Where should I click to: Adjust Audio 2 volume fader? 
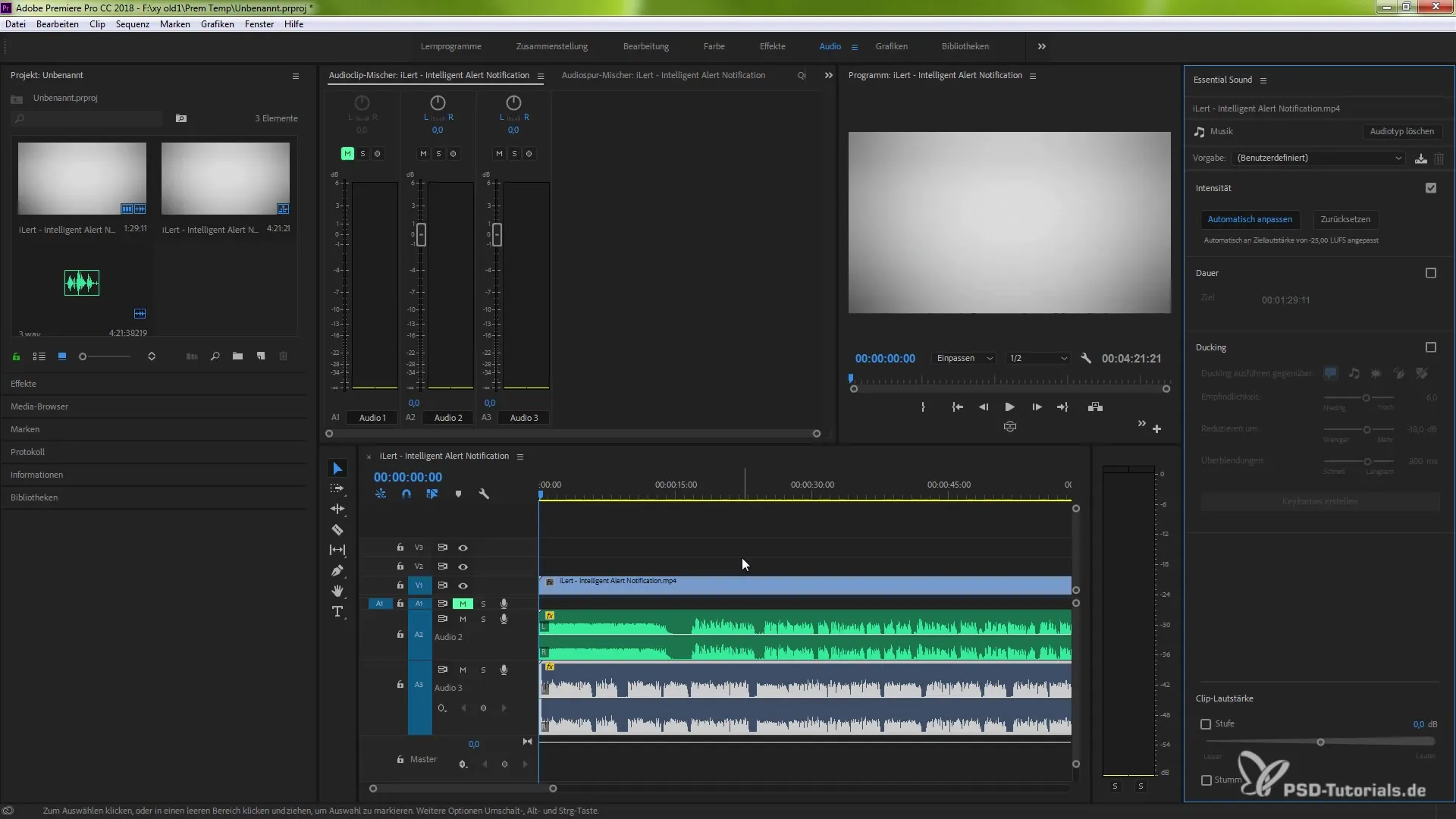pos(421,235)
